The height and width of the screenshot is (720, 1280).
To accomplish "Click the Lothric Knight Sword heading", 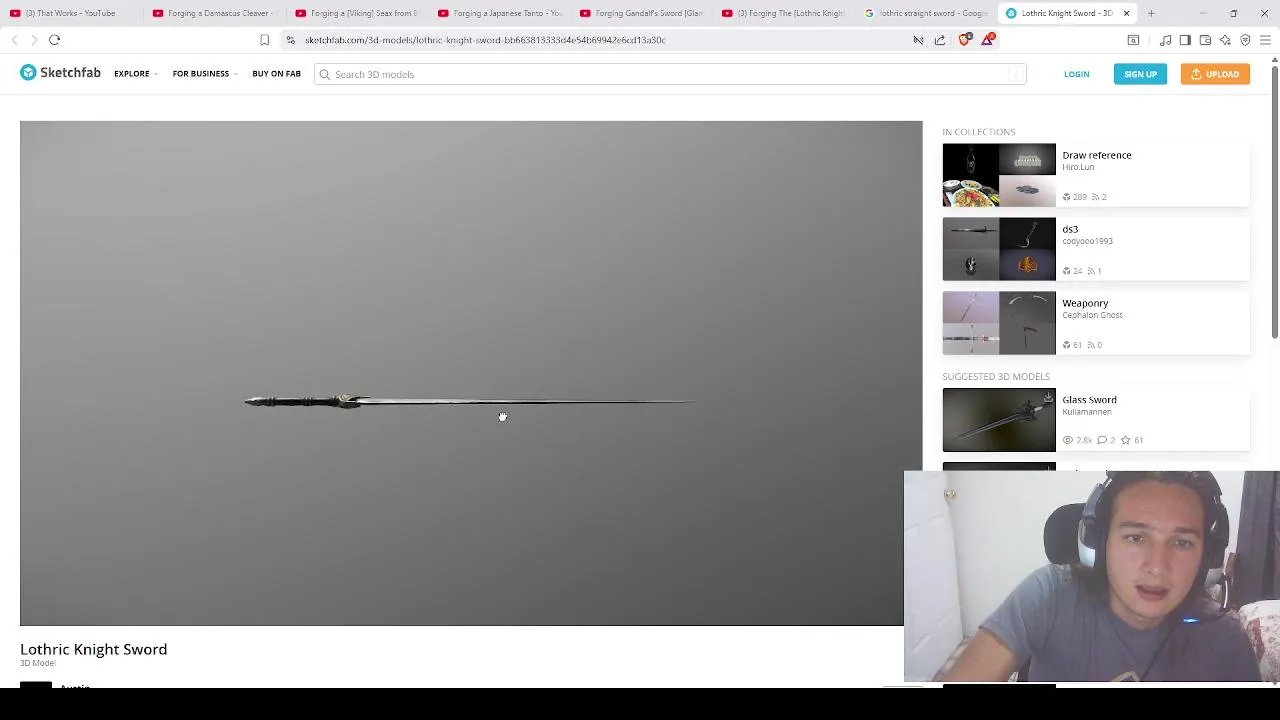I will [x=93, y=649].
